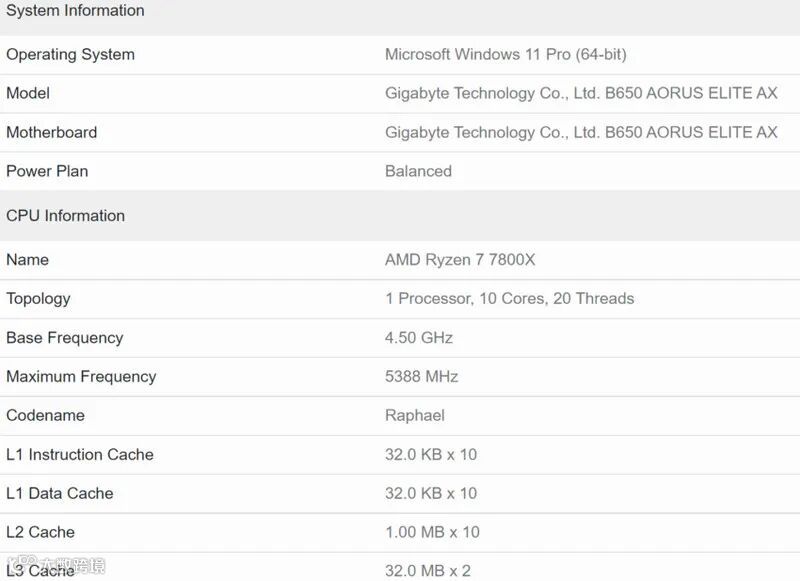The image size is (800, 581).
Task: Select the Maximum Frequency 5388 MHz value
Action: click(421, 376)
